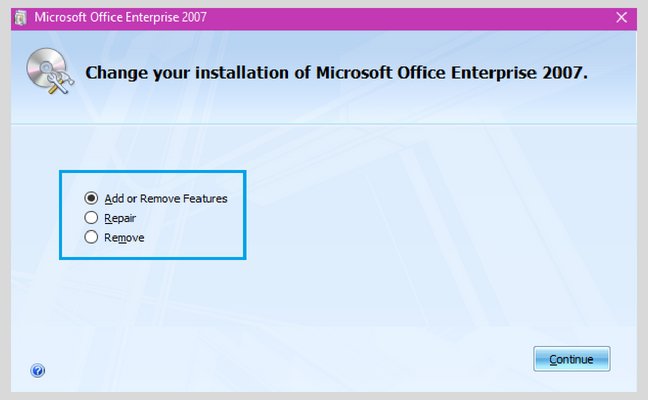Screen dimensions: 648x400
Task: Select the Add or Remove Features radio button
Action: tap(91, 198)
